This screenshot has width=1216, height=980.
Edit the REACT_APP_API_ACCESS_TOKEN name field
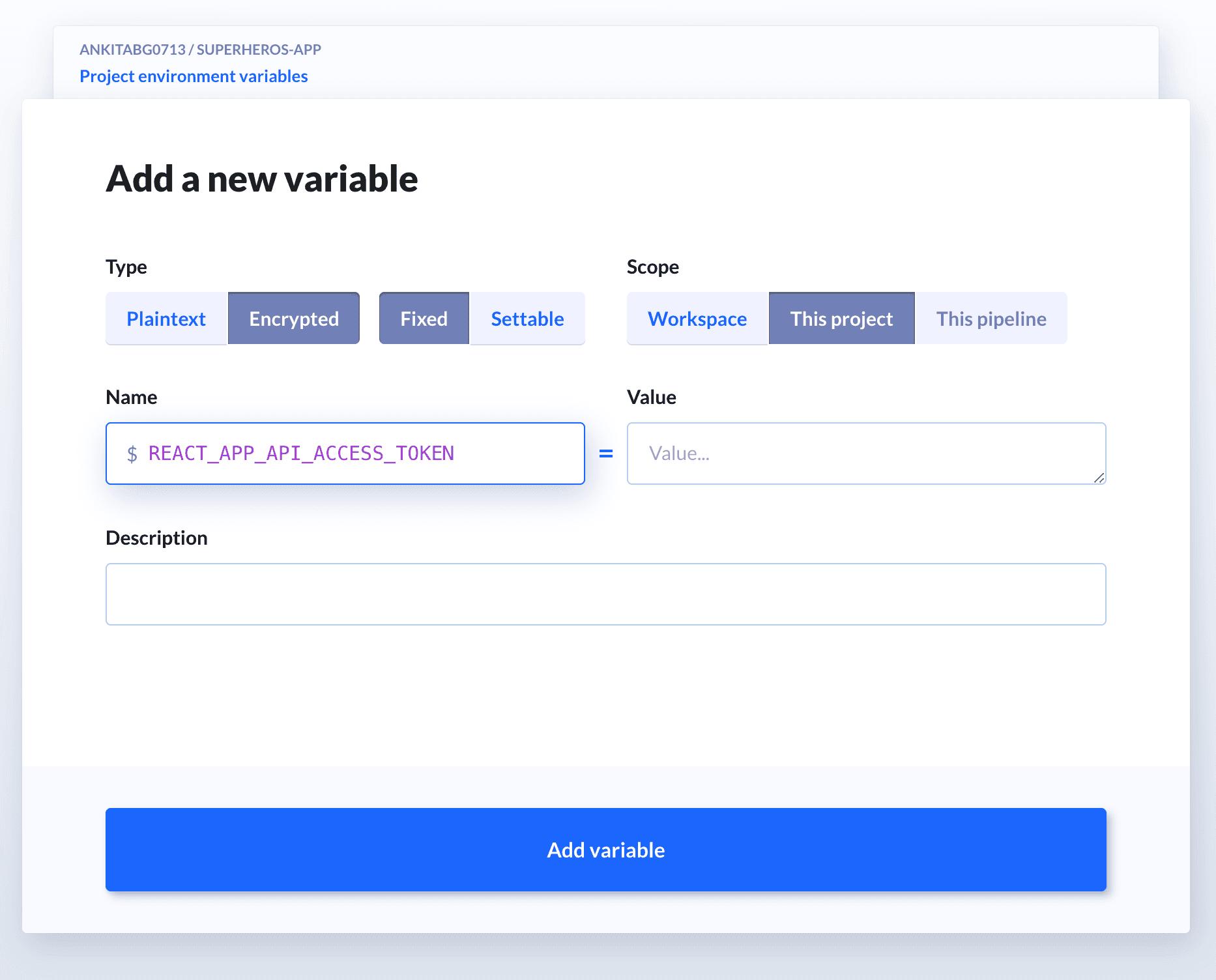(x=345, y=454)
